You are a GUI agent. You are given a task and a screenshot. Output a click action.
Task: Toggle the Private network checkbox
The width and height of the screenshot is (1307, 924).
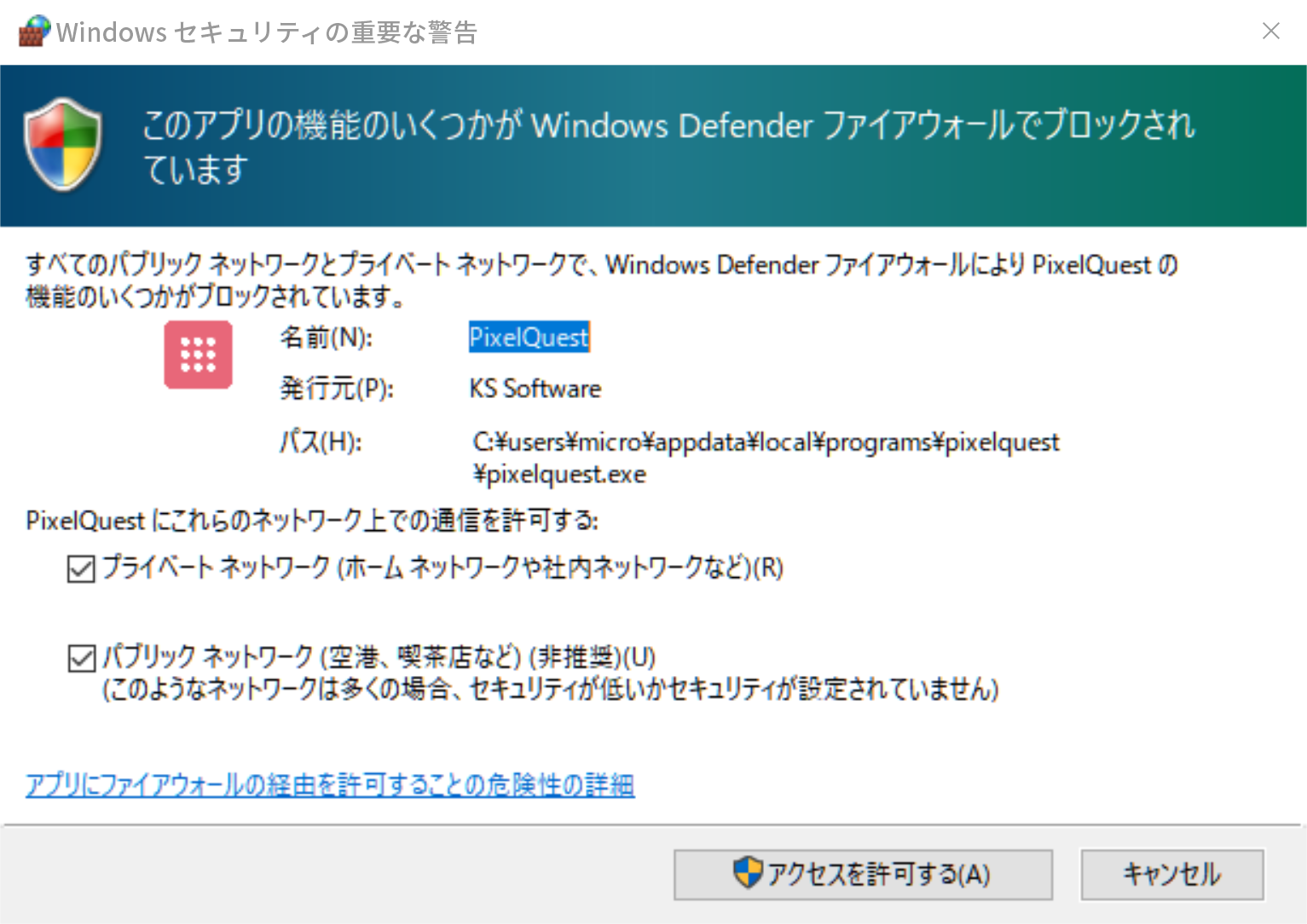pyautogui.click(x=81, y=569)
